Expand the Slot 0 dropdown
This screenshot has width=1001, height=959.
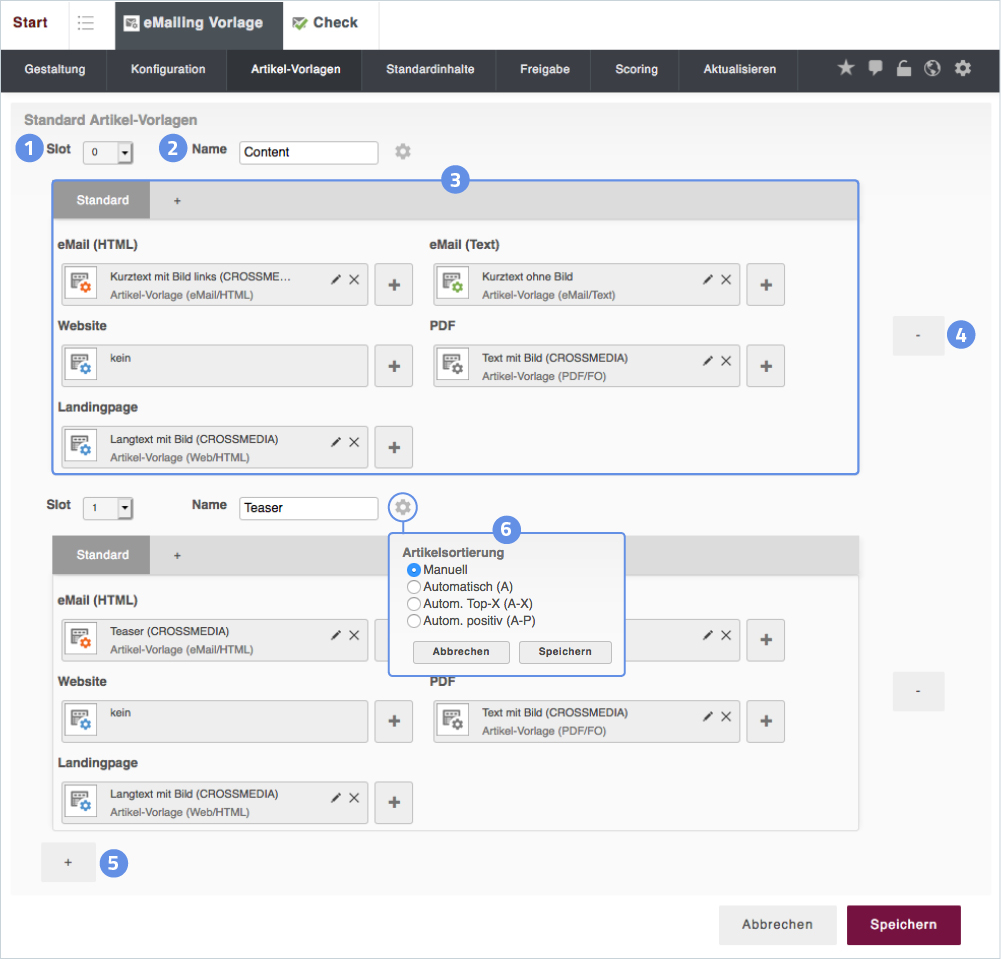(x=125, y=153)
